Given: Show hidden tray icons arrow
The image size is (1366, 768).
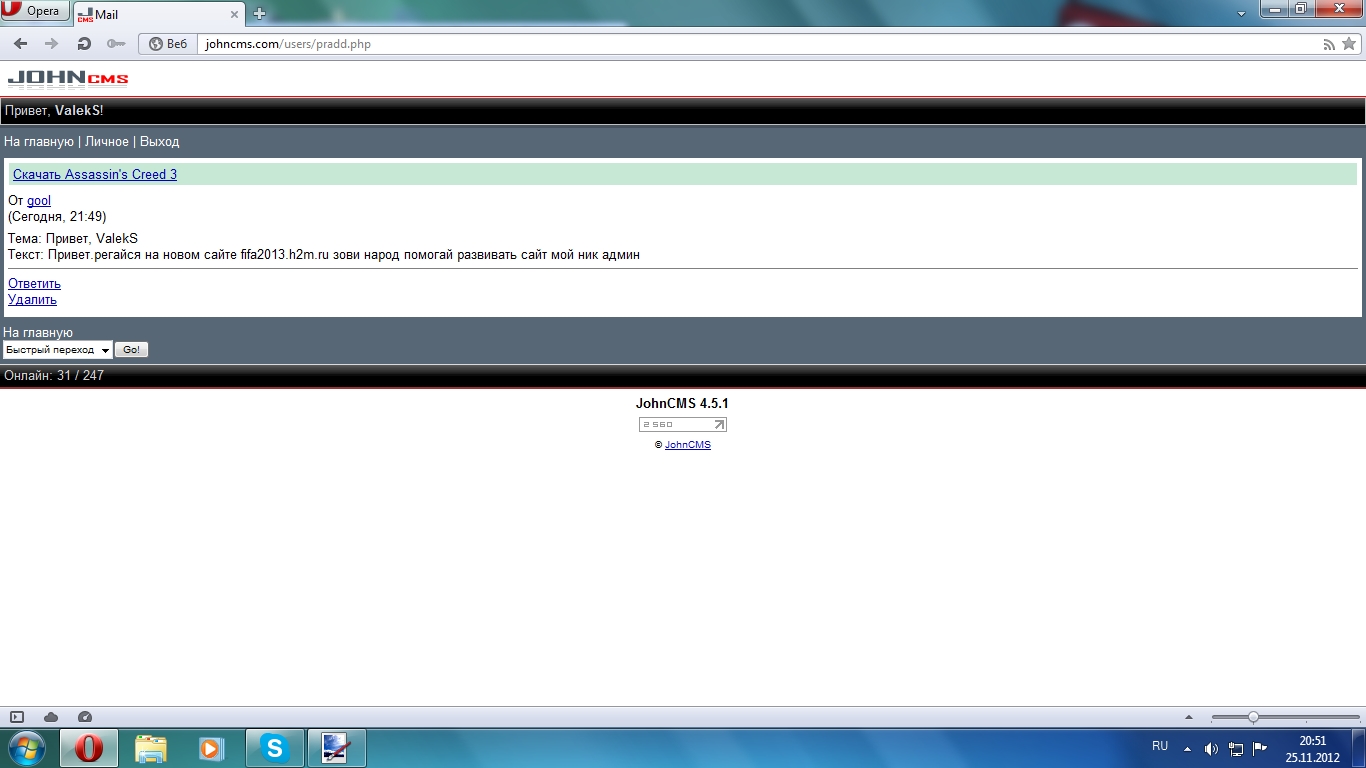Looking at the screenshot, I should [x=1188, y=748].
